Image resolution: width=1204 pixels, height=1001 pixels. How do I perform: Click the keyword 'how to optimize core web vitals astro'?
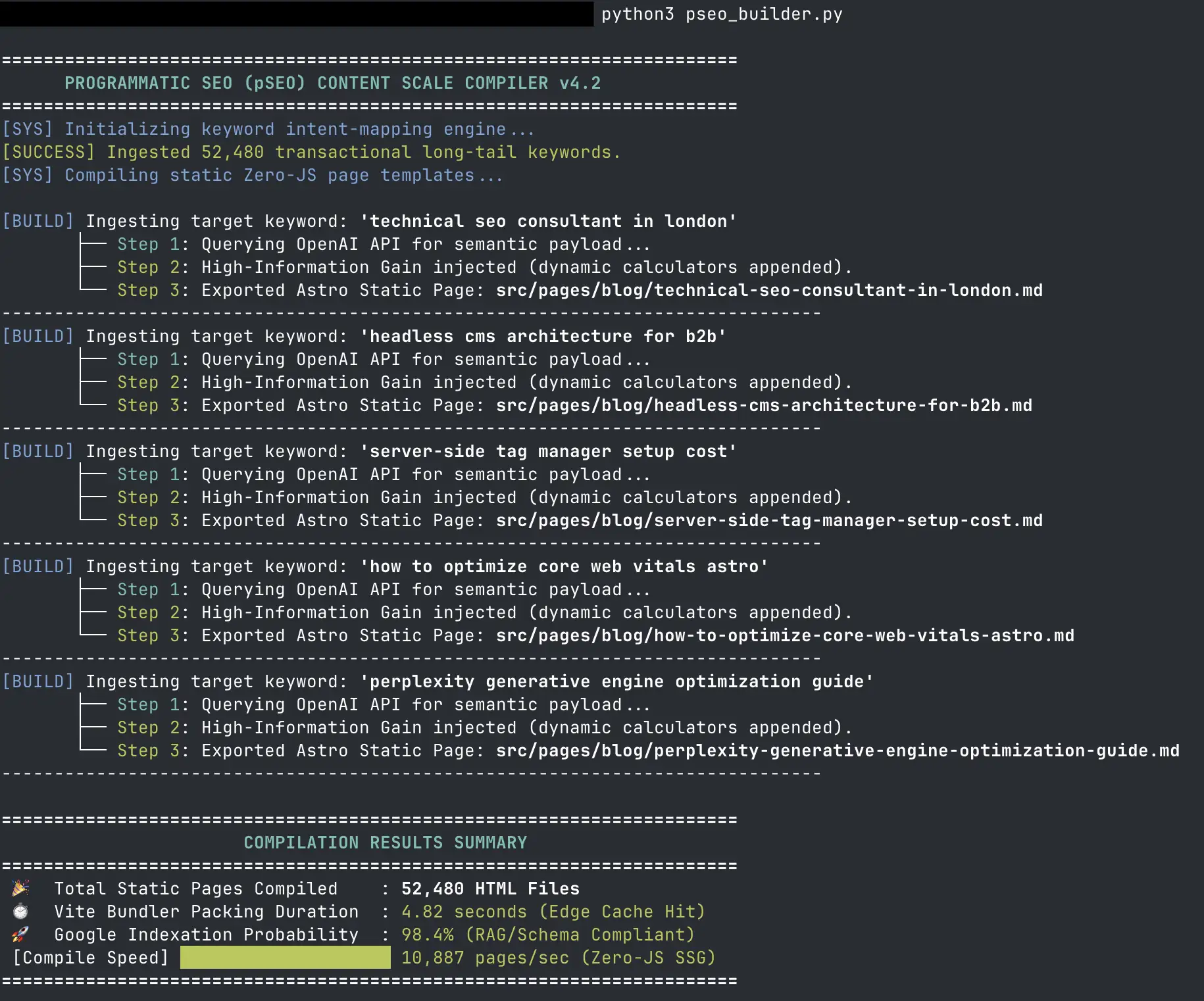tap(564, 567)
